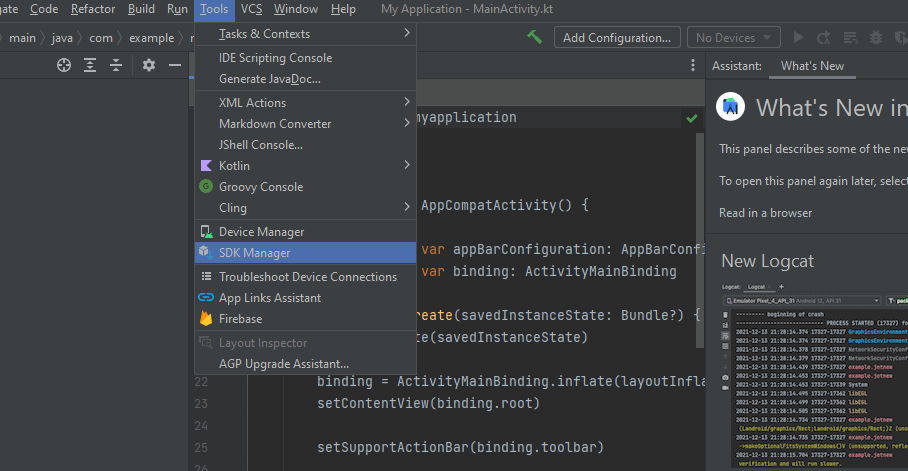Viewport: 908px width, 471px height.
Task: Click the Android Studio logo in Assistant
Action: [x=730, y=107]
